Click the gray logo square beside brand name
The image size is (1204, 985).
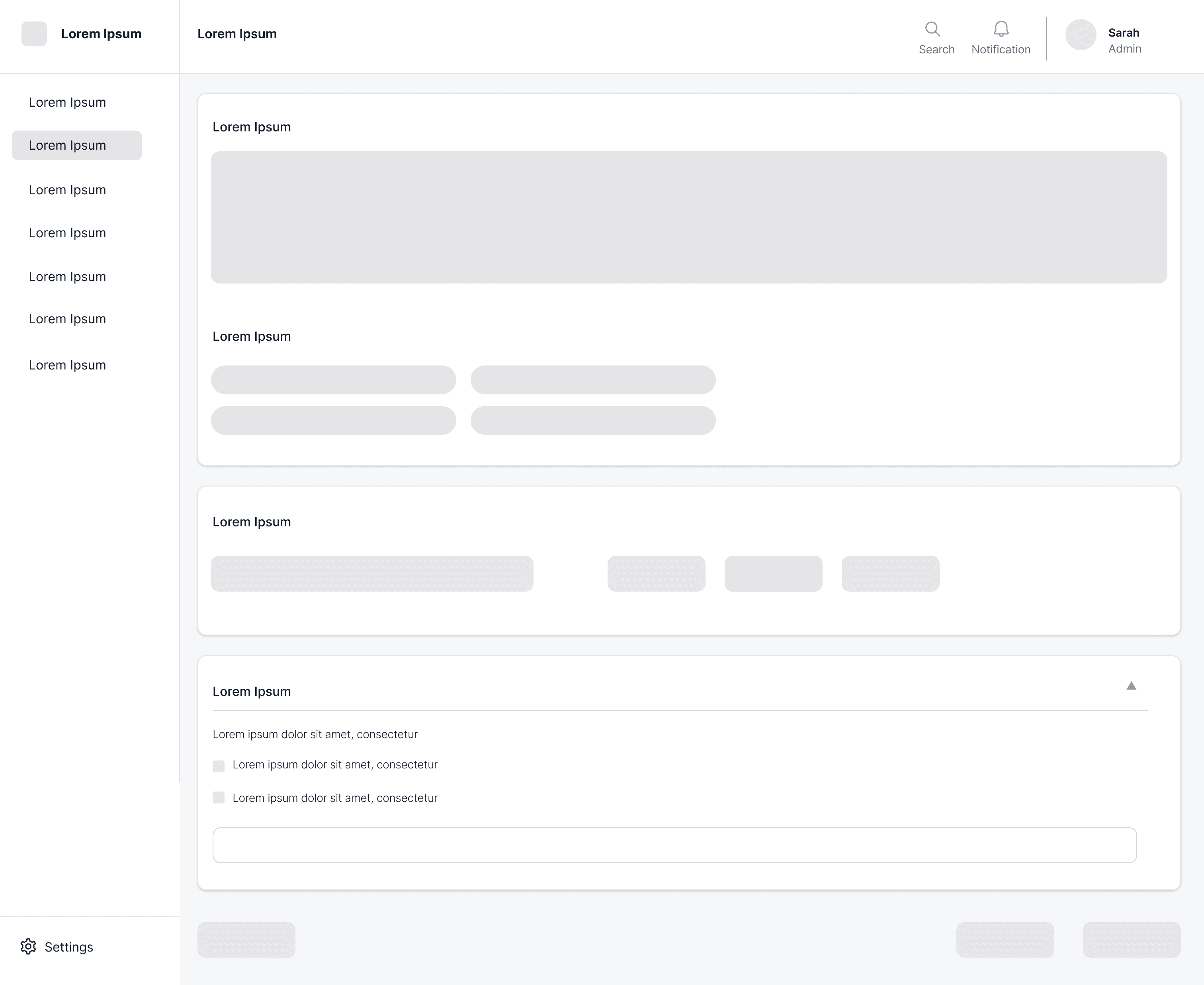(x=34, y=34)
